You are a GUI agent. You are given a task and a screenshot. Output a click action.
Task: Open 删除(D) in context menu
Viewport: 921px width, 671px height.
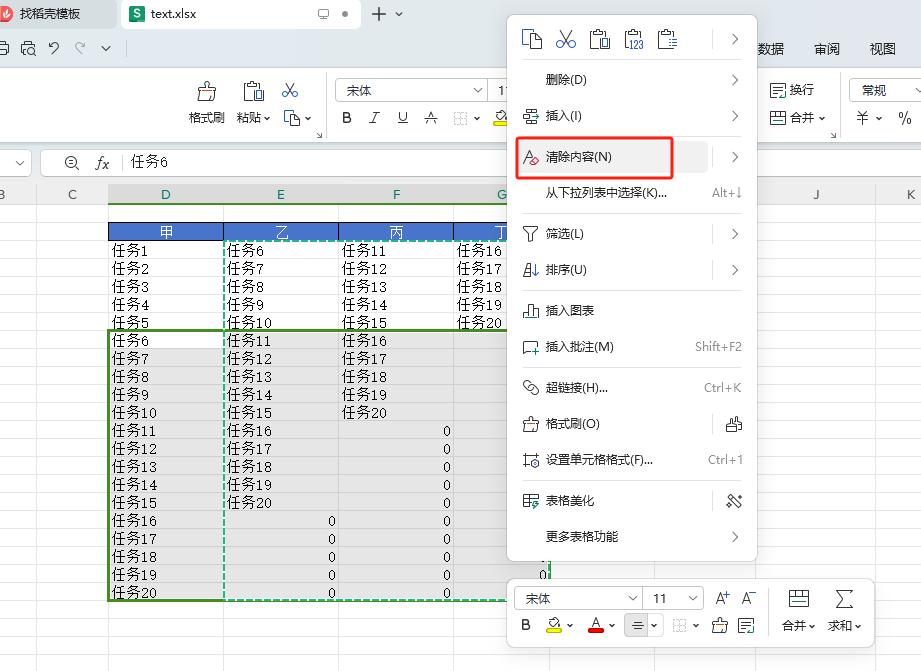pos(631,79)
